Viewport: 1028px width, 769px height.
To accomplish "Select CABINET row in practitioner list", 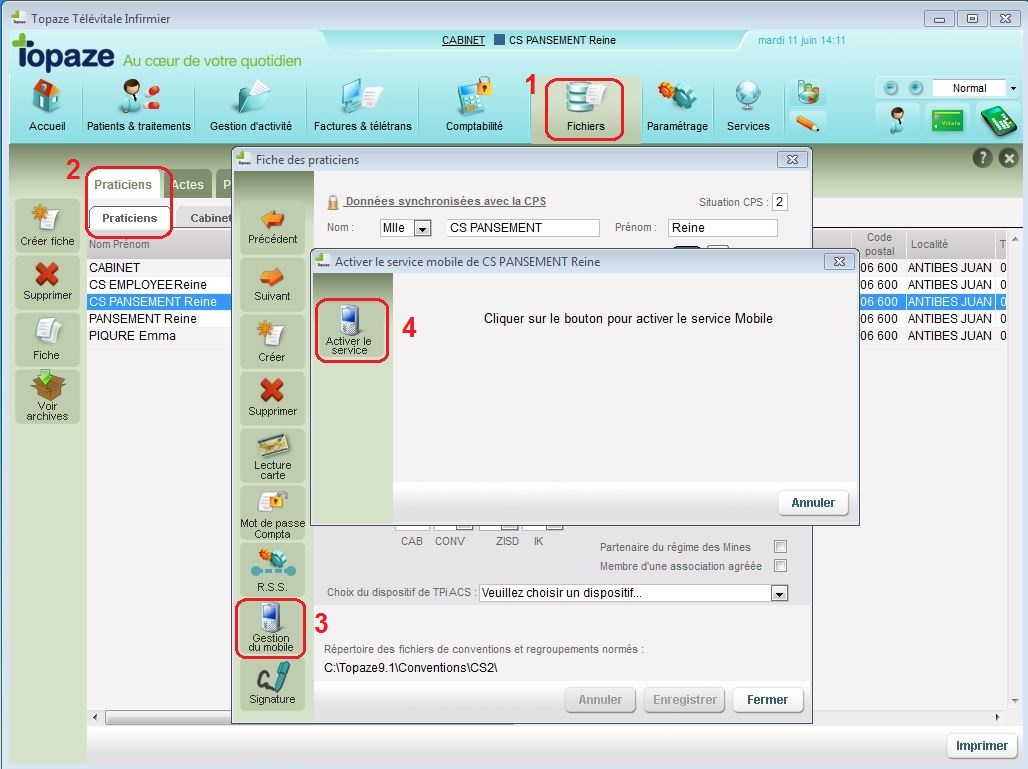I will coord(159,267).
